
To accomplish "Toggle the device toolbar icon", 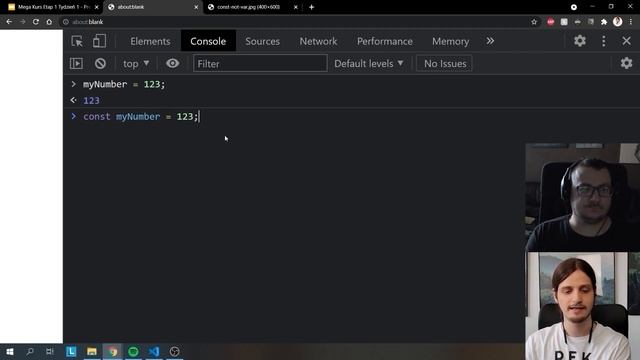I will click(x=99, y=41).
